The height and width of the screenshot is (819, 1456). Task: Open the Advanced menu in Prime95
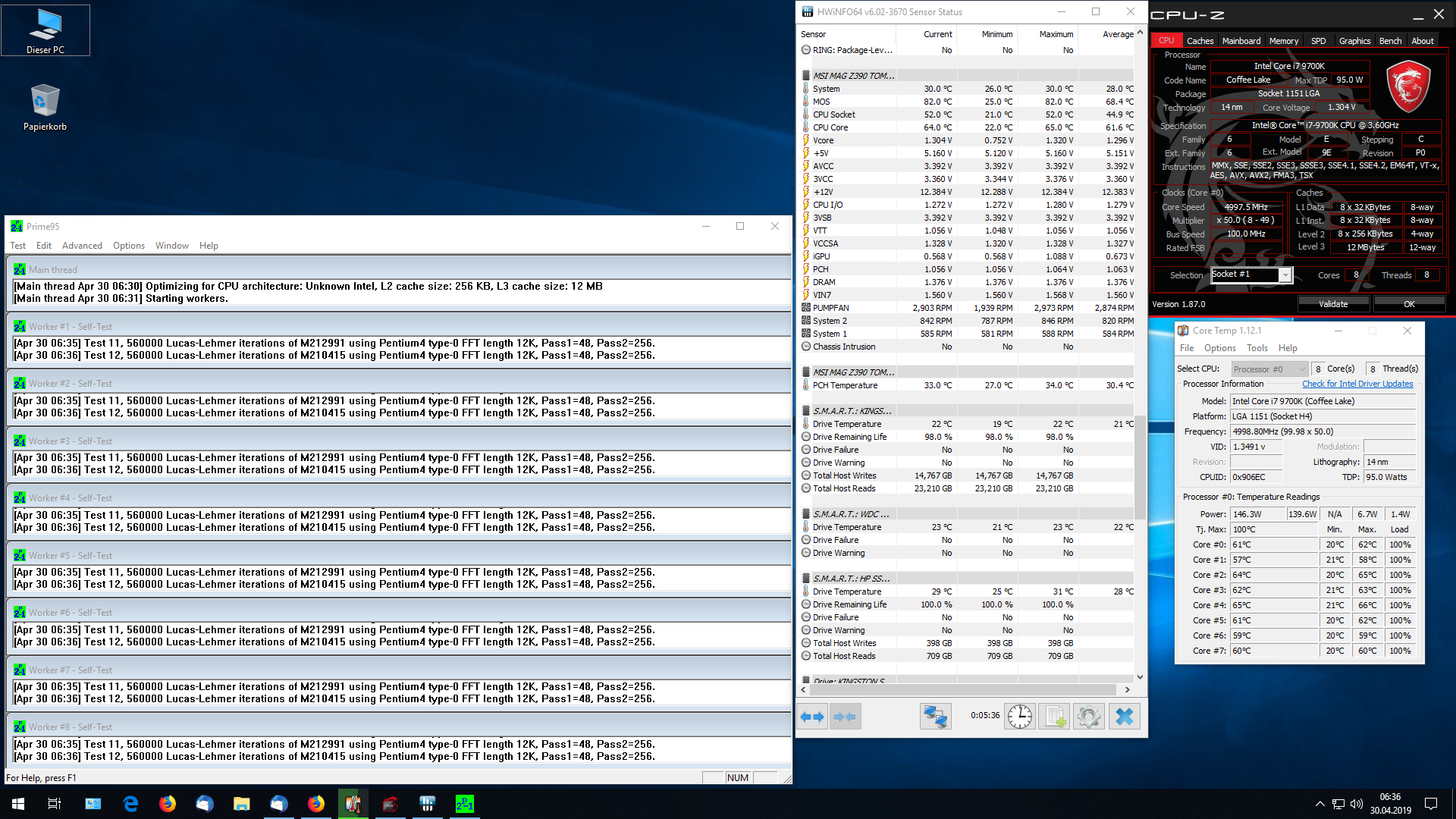tap(82, 246)
